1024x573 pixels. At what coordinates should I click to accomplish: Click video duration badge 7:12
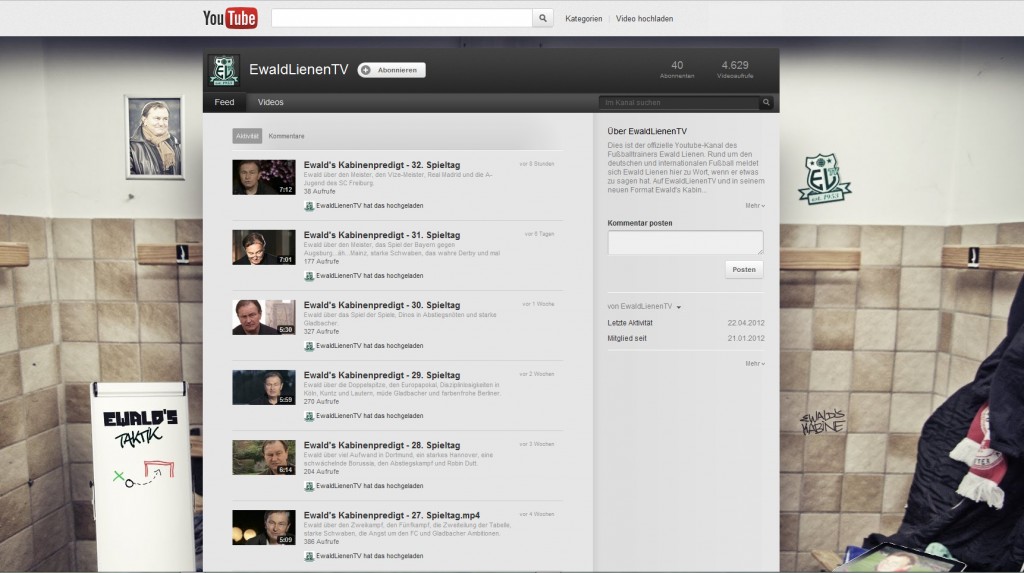click(x=285, y=189)
